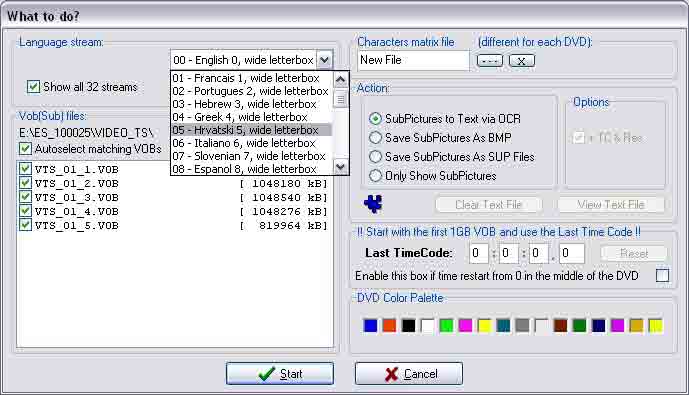Click the Cancel button
689x395 pixels.
click(409, 374)
